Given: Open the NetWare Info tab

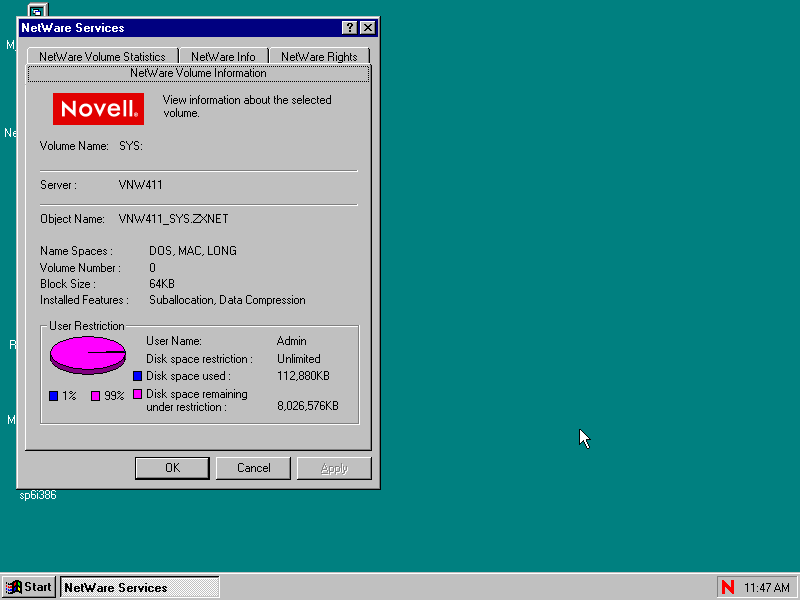Looking at the screenshot, I should coord(223,56).
